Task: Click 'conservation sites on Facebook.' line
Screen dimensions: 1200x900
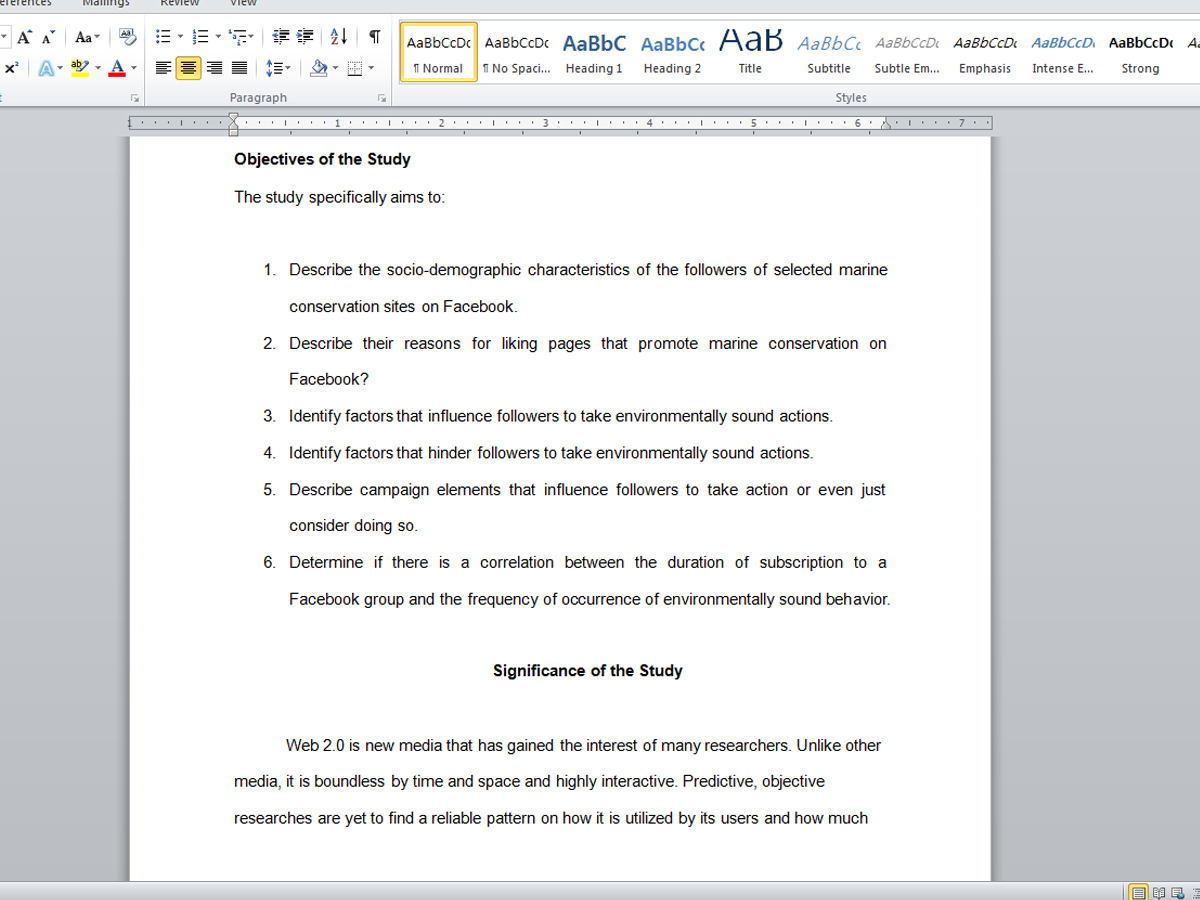Action: click(x=403, y=307)
